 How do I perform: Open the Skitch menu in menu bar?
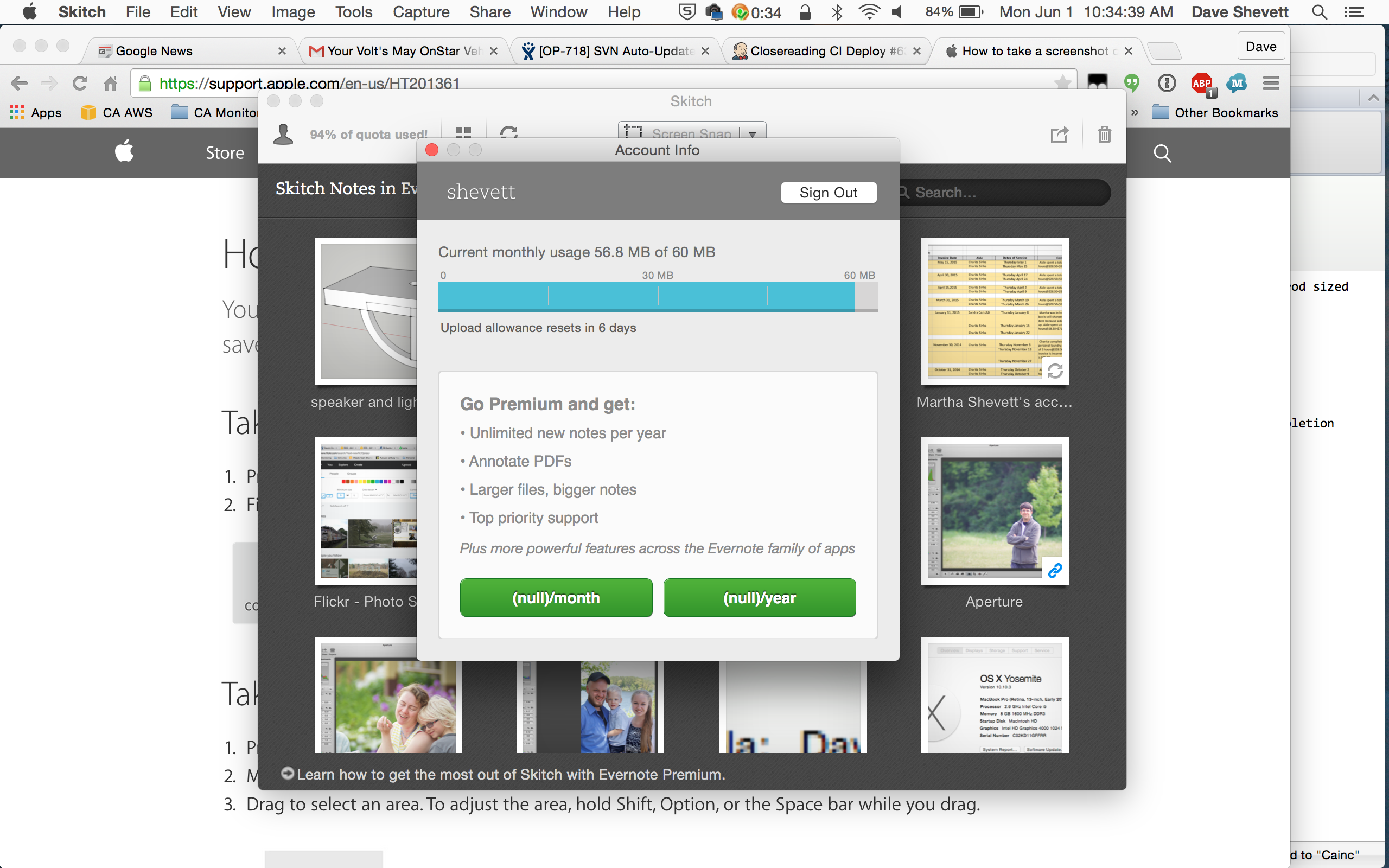pos(81,12)
